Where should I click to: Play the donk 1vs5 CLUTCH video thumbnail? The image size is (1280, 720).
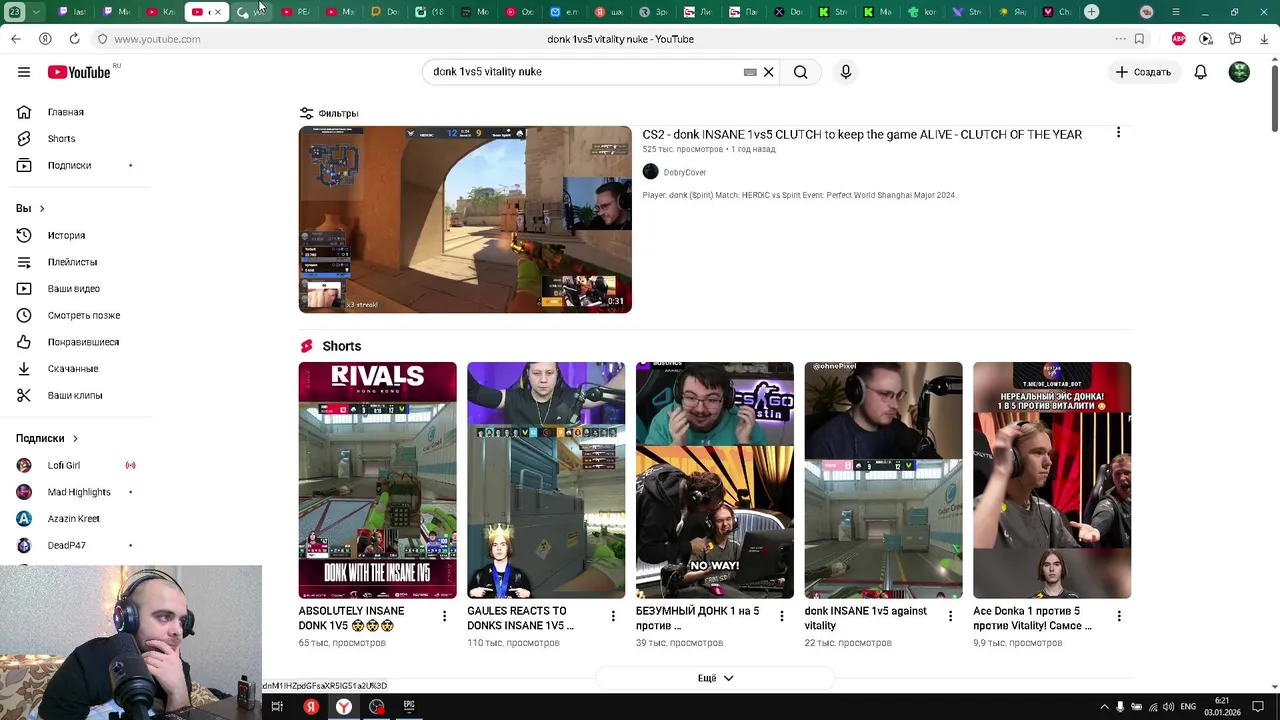click(x=465, y=219)
